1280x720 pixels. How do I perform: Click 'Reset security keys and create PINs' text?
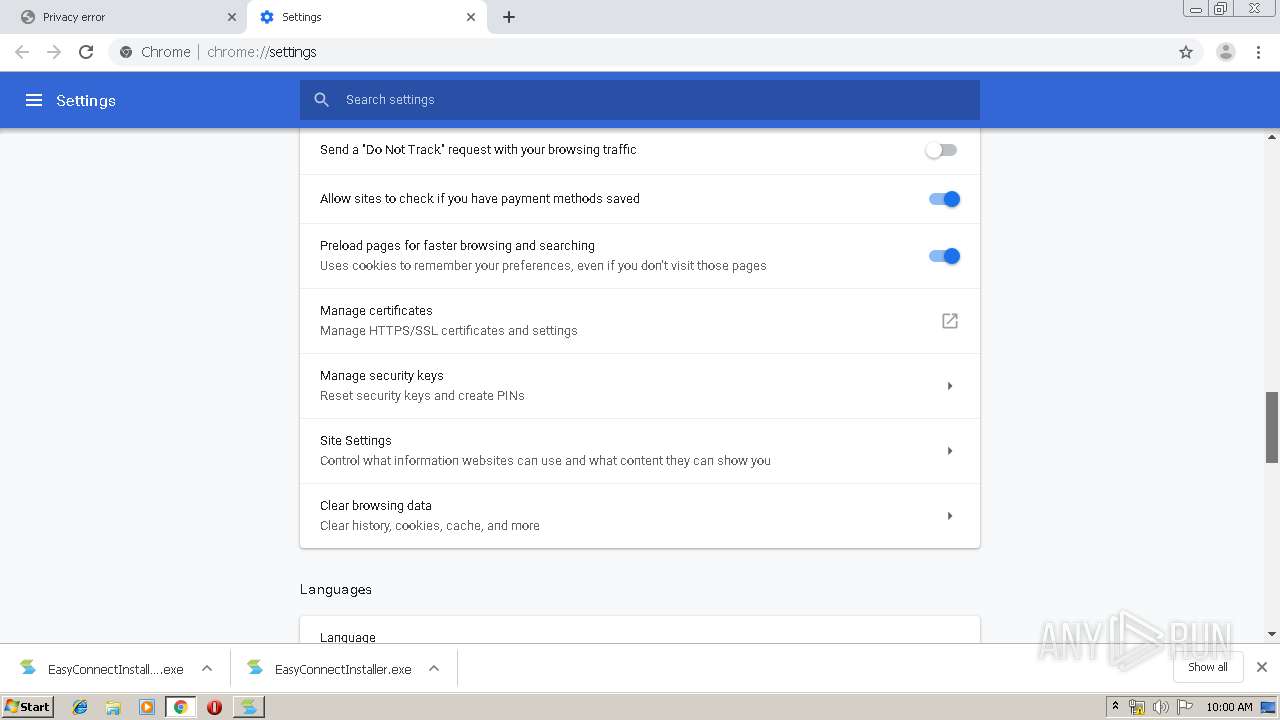(x=422, y=396)
